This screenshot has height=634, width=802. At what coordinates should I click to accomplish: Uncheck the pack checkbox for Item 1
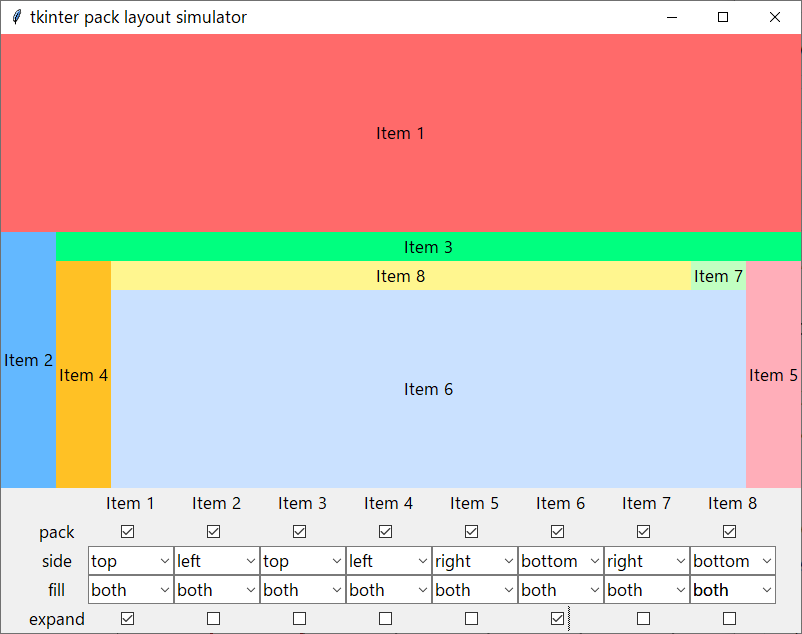tap(127, 532)
